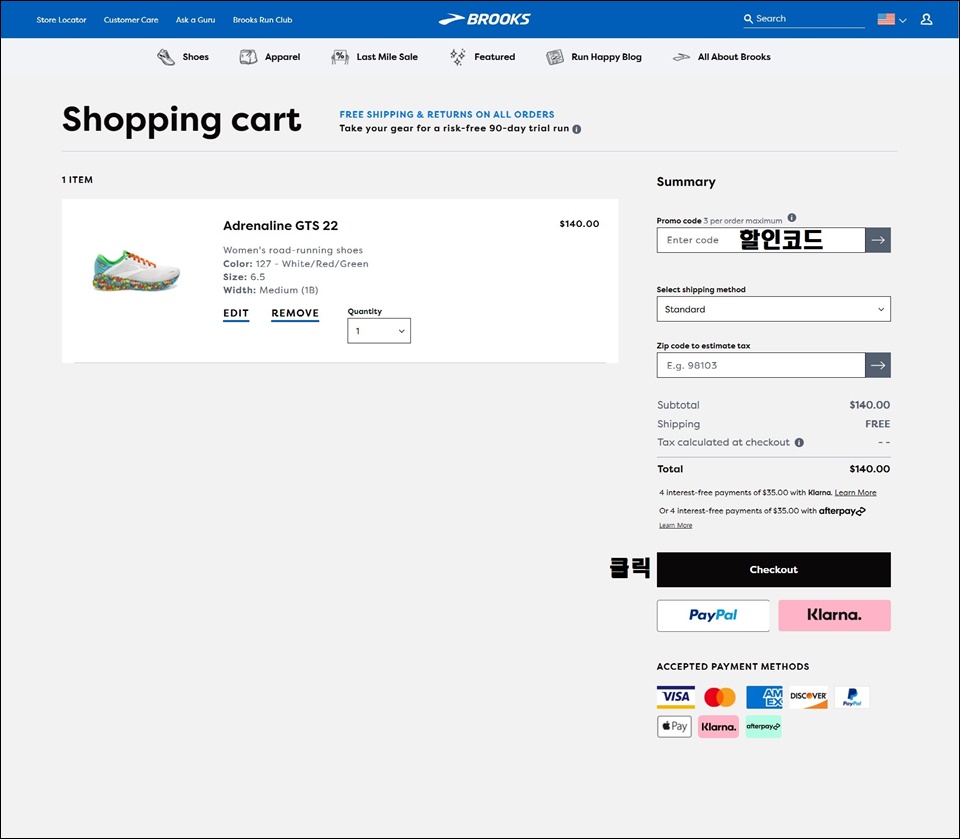960x839 pixels.
Task: Click the newspaper icon beside Run Happy Blog
Action: tap(555, 57)
